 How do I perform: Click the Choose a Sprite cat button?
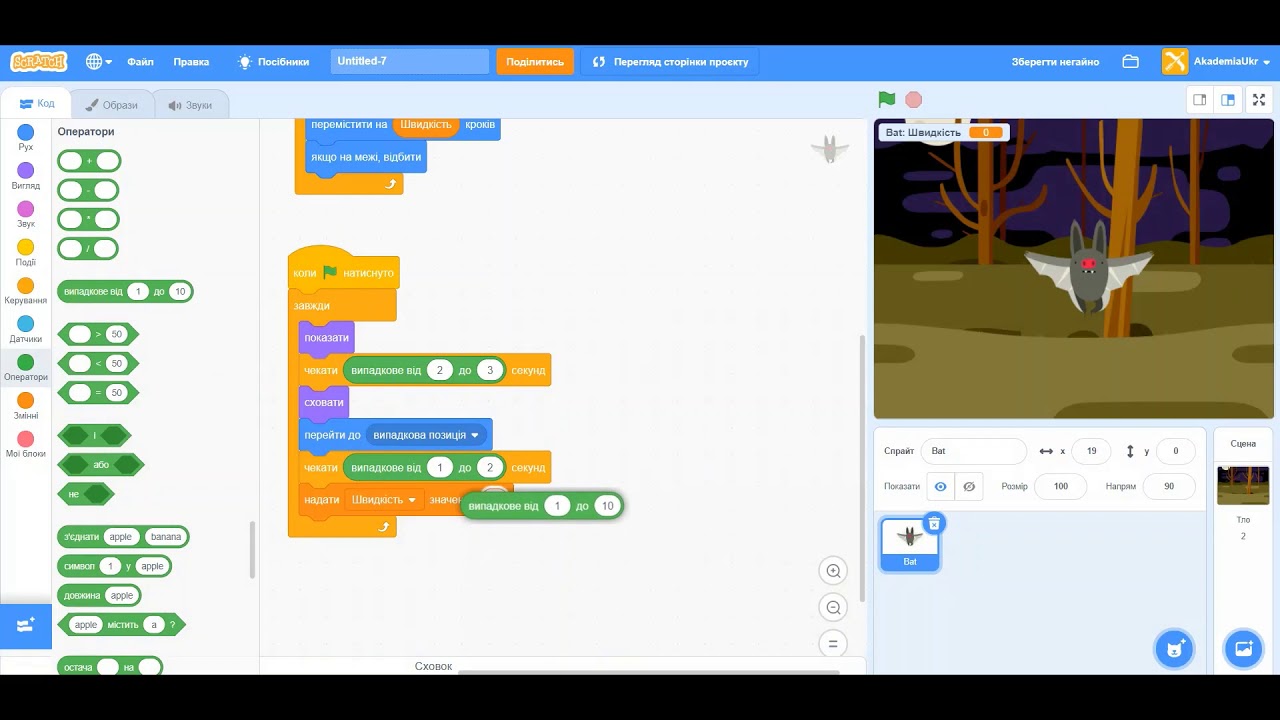(x=1174, y=648)
